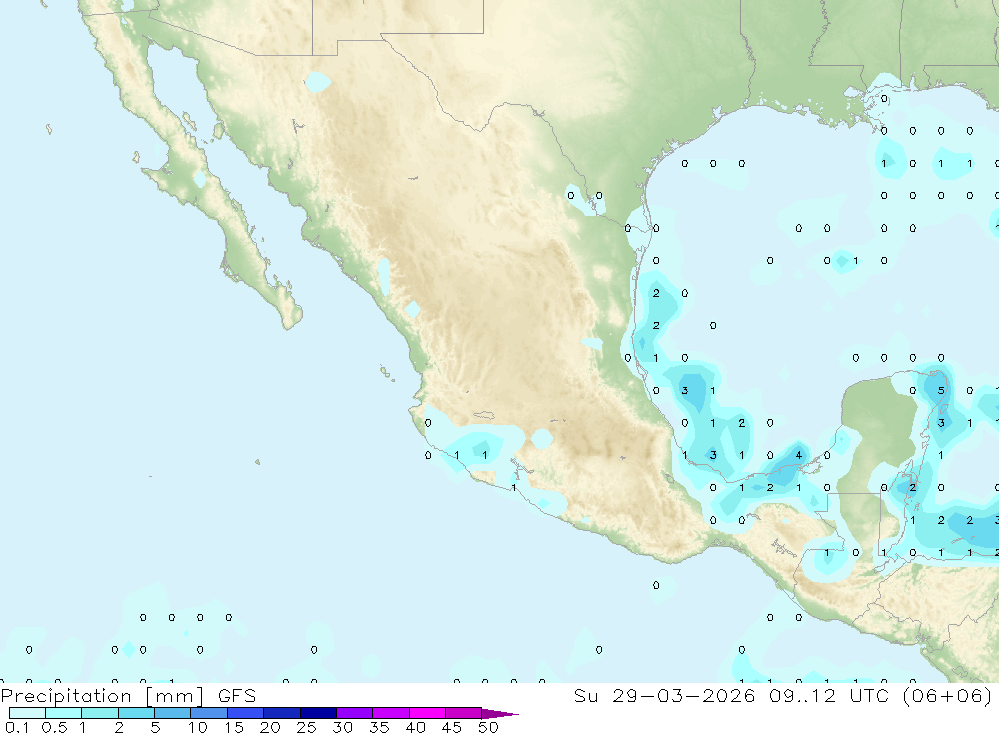1000x733 pixels.
Task: Click the above-50 arrow tip of legend
Action: pyautogui.click(x=499, y=713)
